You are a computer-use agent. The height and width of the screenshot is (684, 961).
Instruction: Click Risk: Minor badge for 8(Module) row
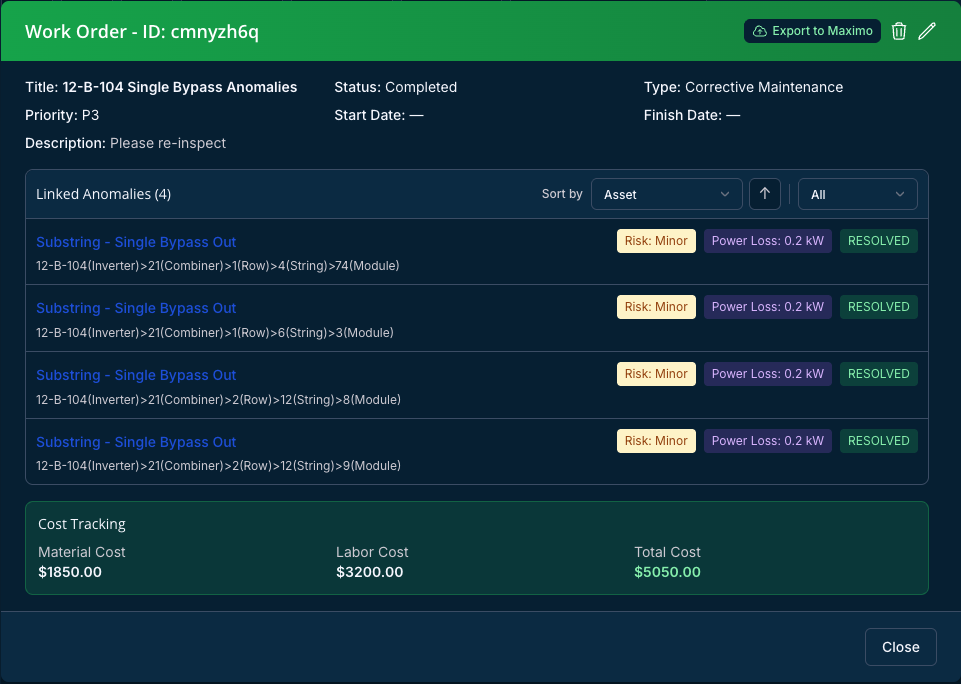(x=656, y=374)
